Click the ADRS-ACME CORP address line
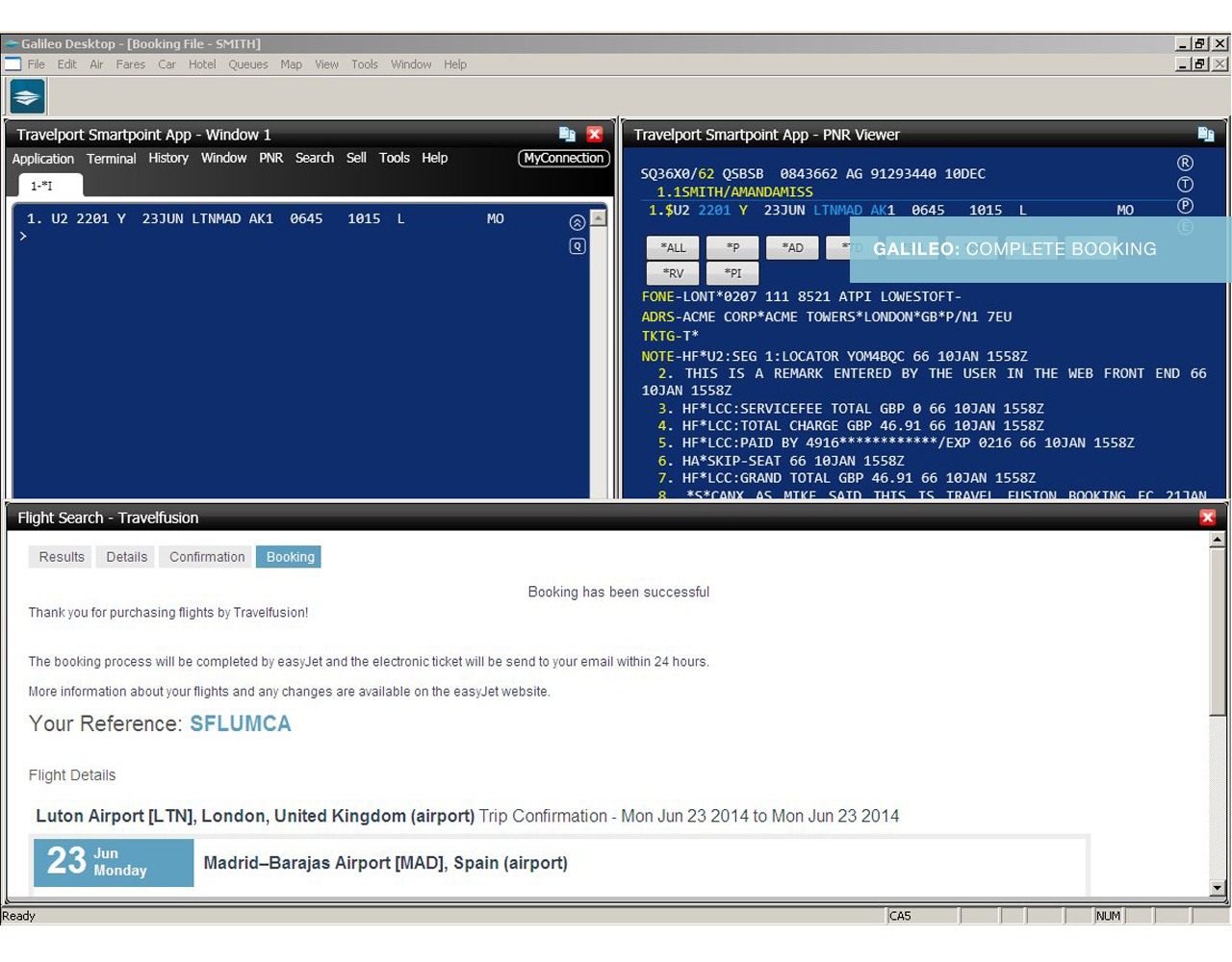 tap(827, 316)
